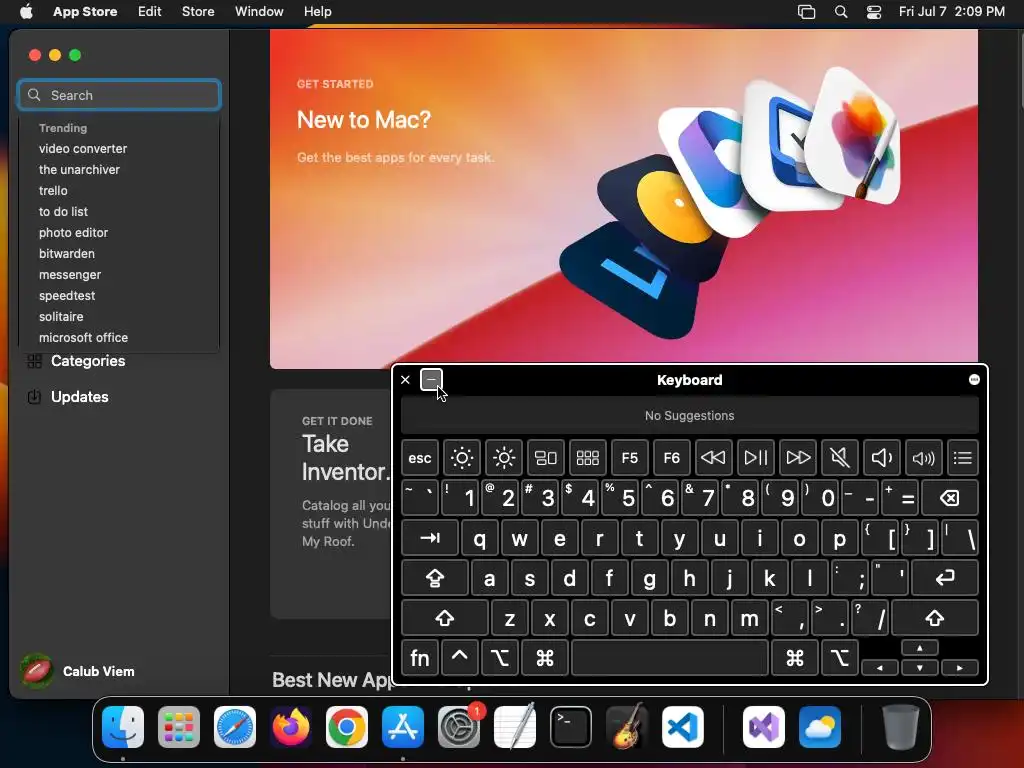This screenshot has height=768, width=1024.
Task: Tap the Launchpad grid key
Action: click(587, 458)
